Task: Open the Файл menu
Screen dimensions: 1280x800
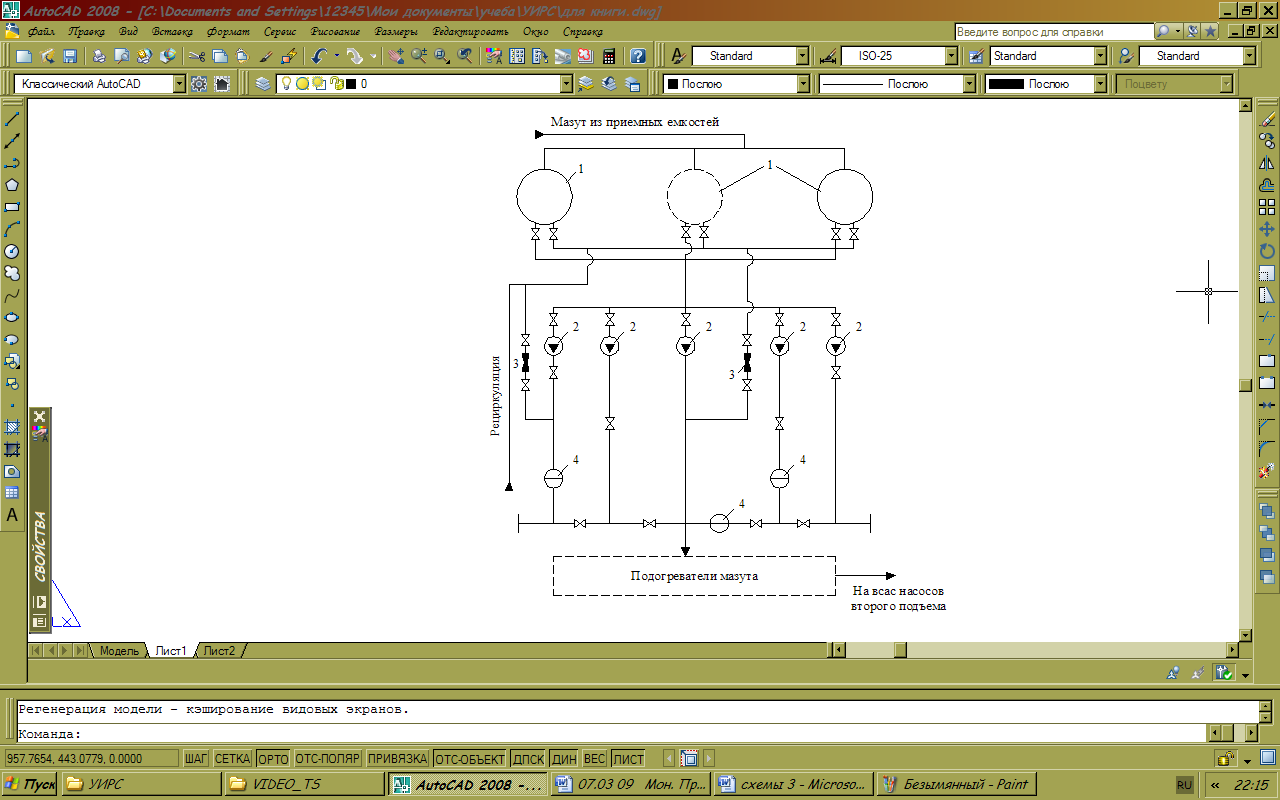Action: [41, 31]
